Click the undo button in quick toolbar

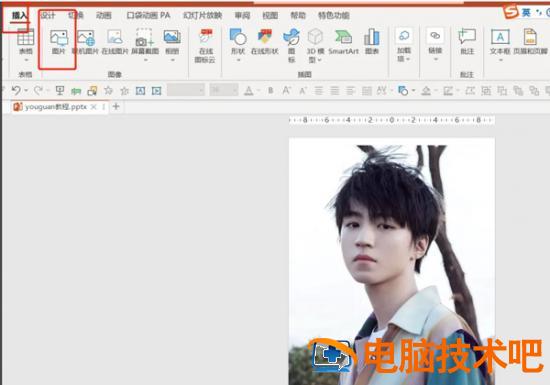(16, 91)
